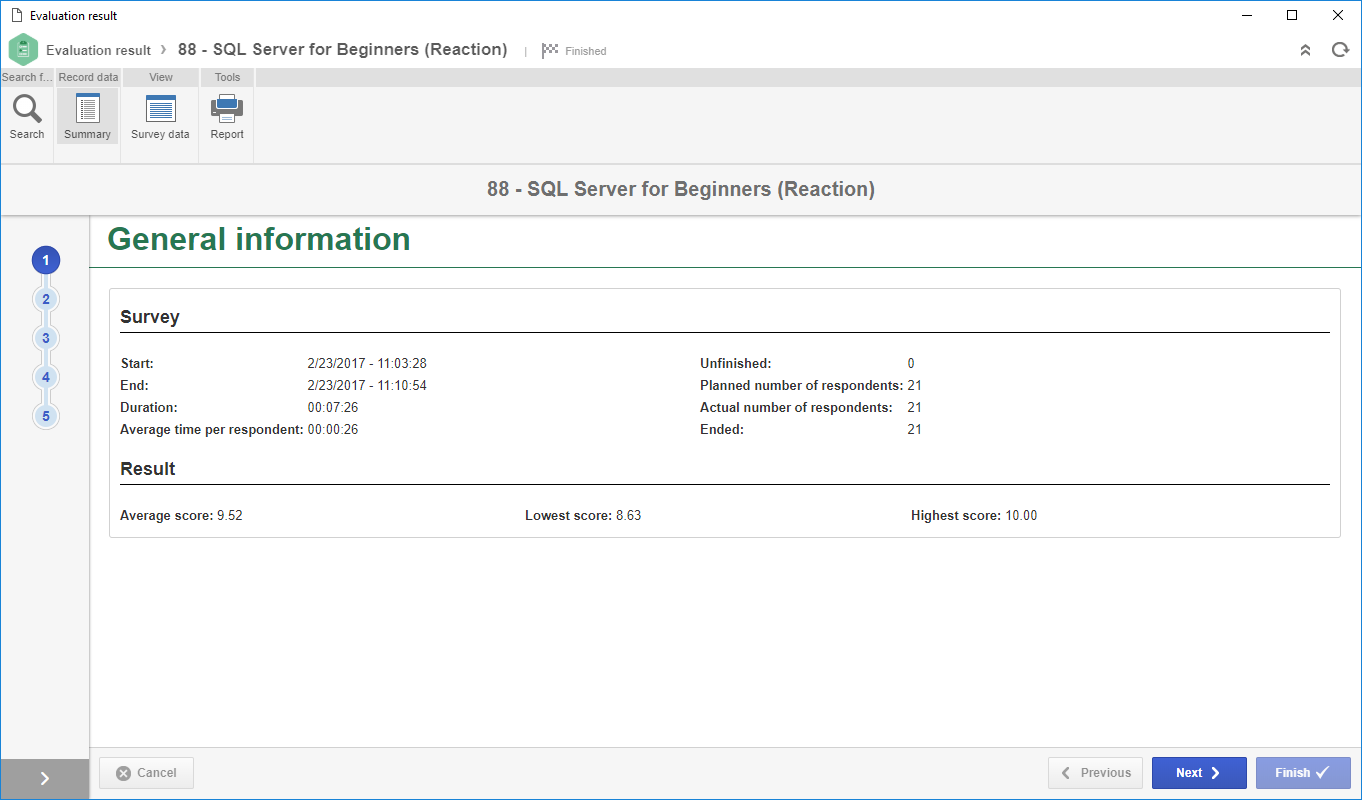Click the Next button

[x=1199, y=773]
